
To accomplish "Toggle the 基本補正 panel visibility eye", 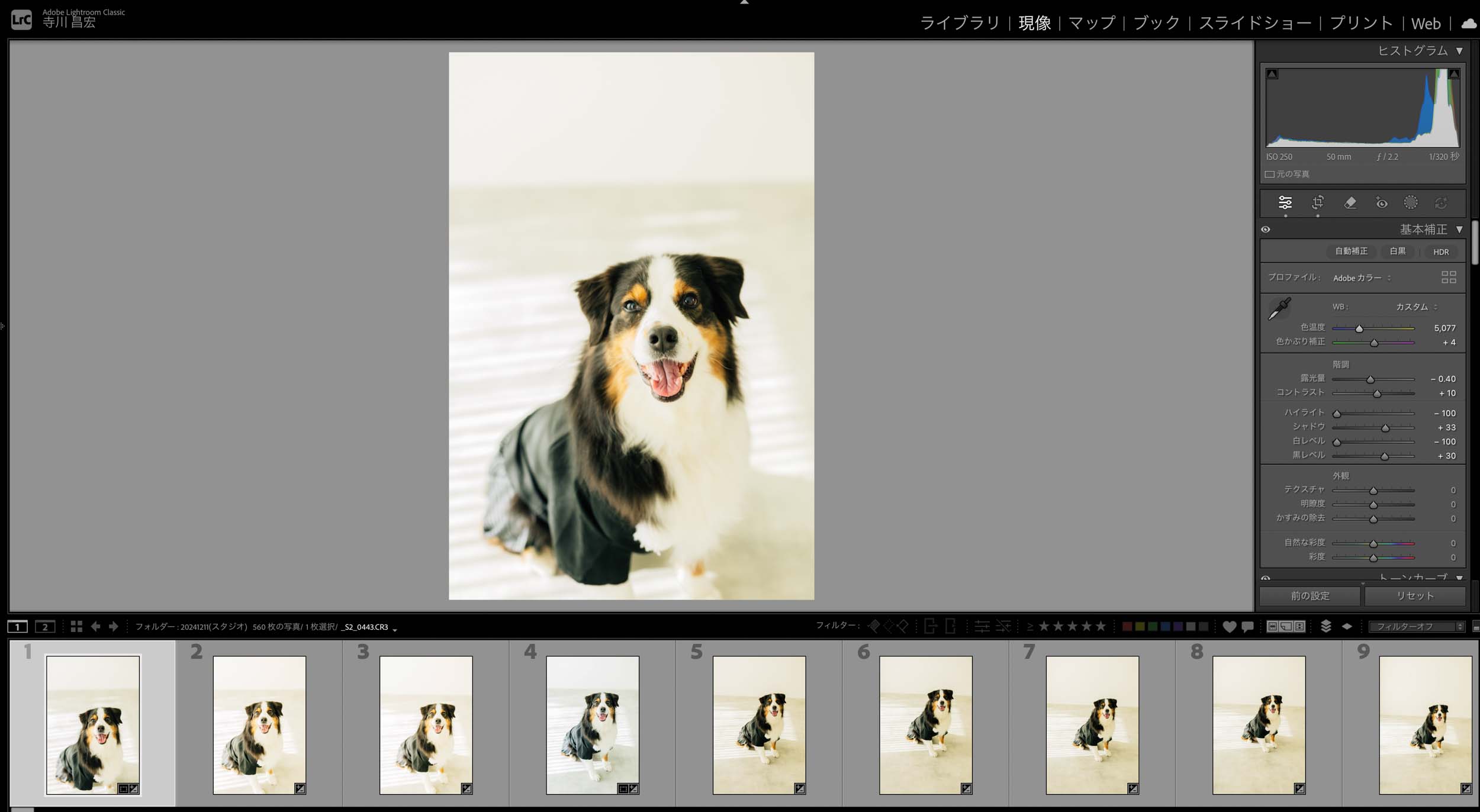I will 1266,230.
